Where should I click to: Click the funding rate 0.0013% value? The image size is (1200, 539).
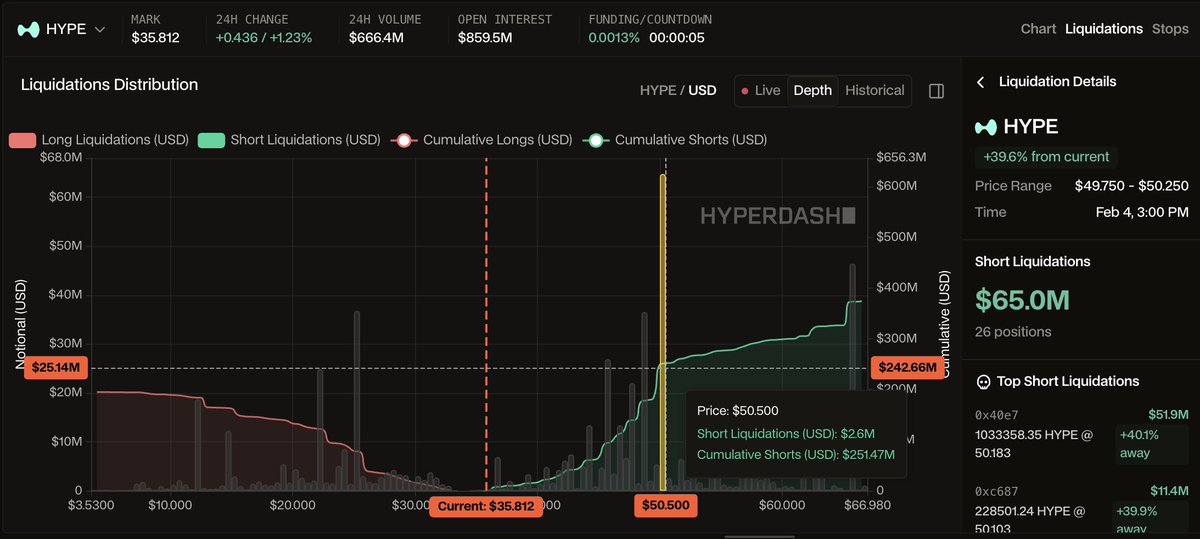click(614, 38)
